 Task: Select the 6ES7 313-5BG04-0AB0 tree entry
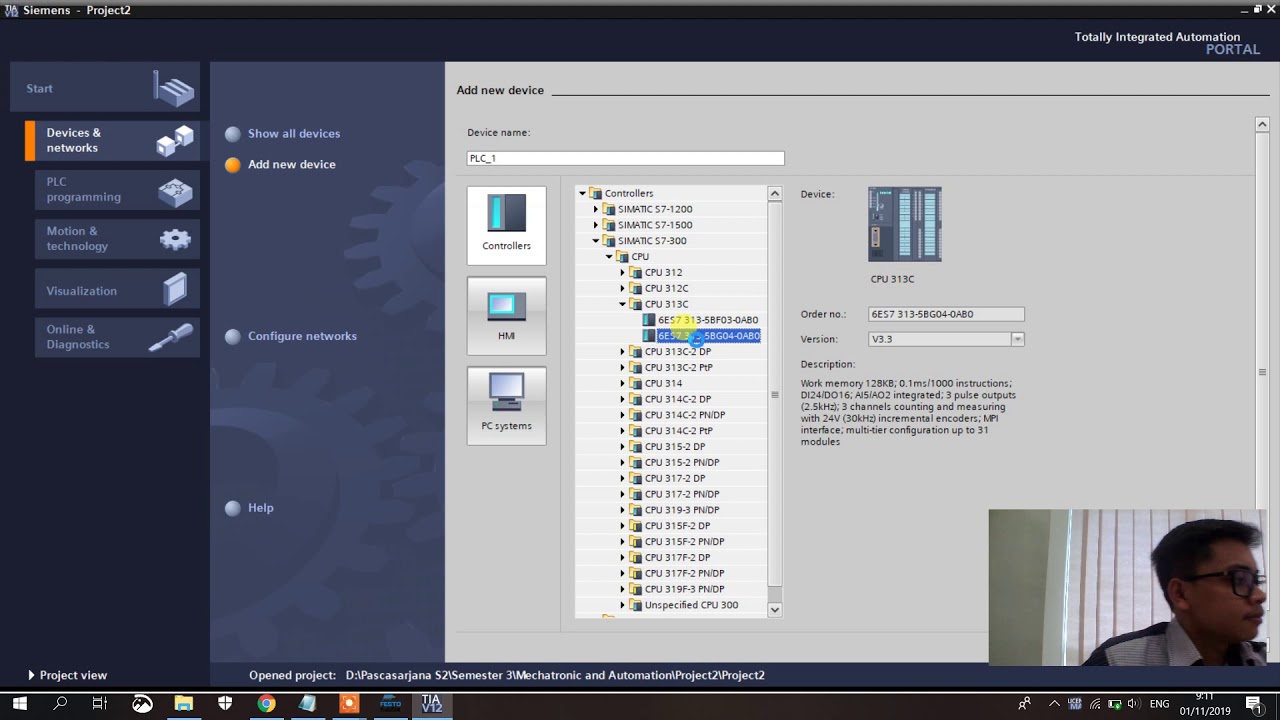(709, 336)
